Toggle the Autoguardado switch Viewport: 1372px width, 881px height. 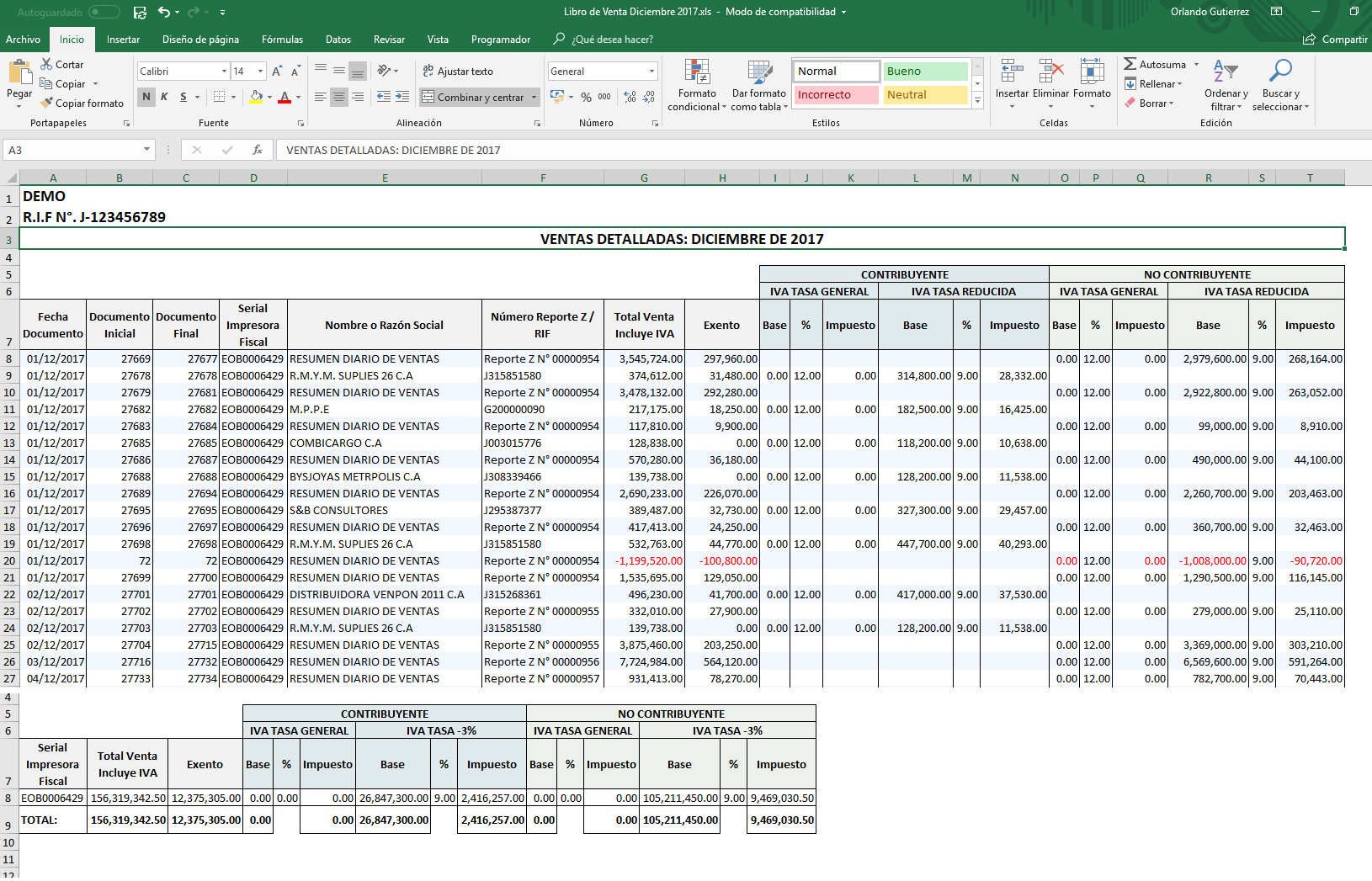[x=104, y=12]
